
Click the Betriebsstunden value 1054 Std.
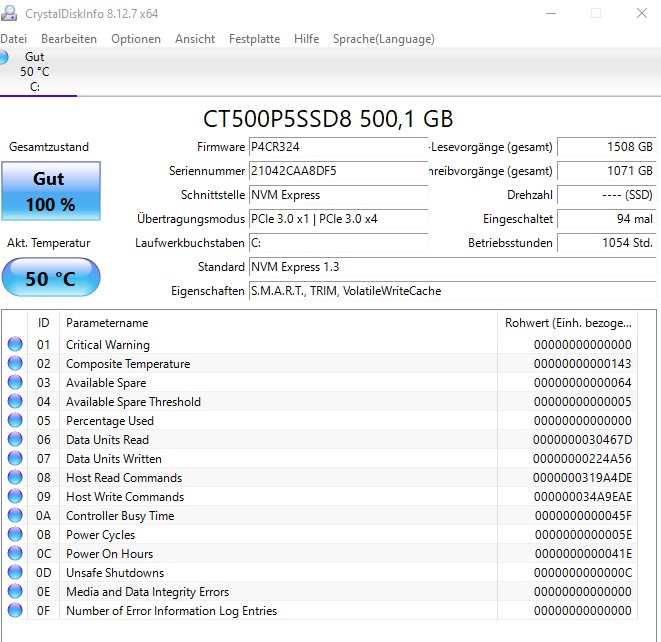606,243
